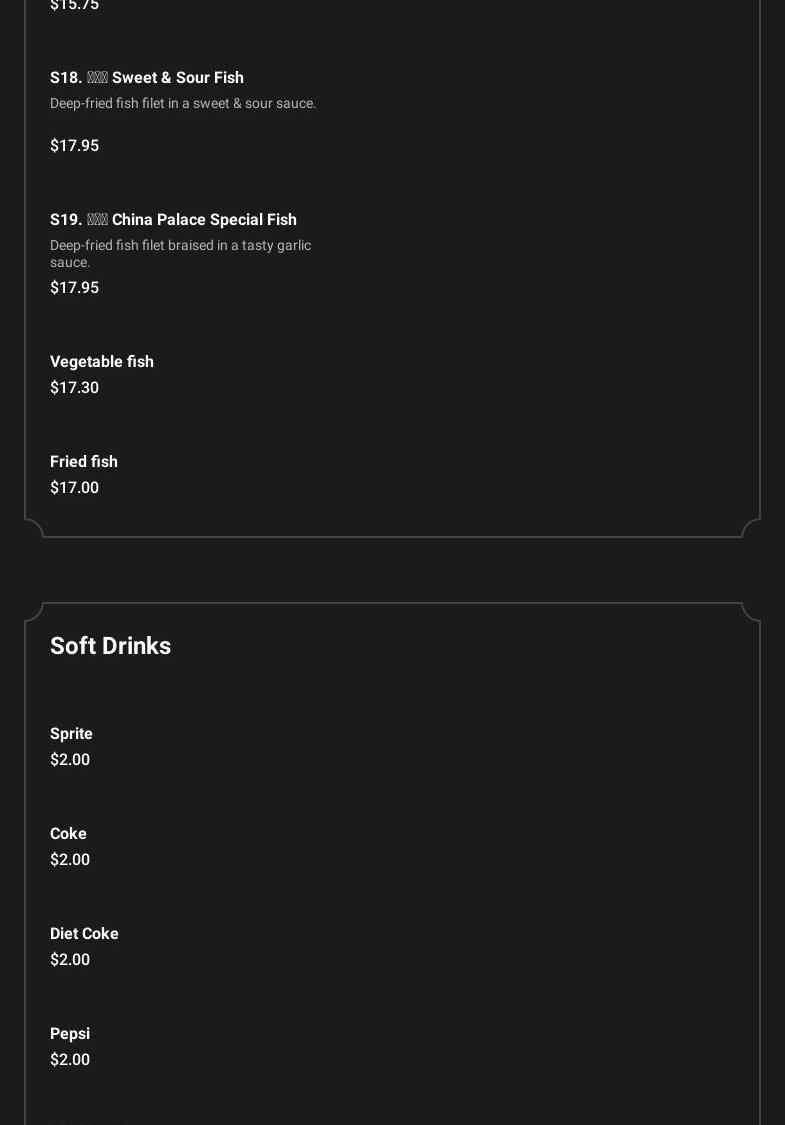Click the Sweet & Sour Fish description text
The height and width of the screenshot is (1125, 785).
point(183,104)
